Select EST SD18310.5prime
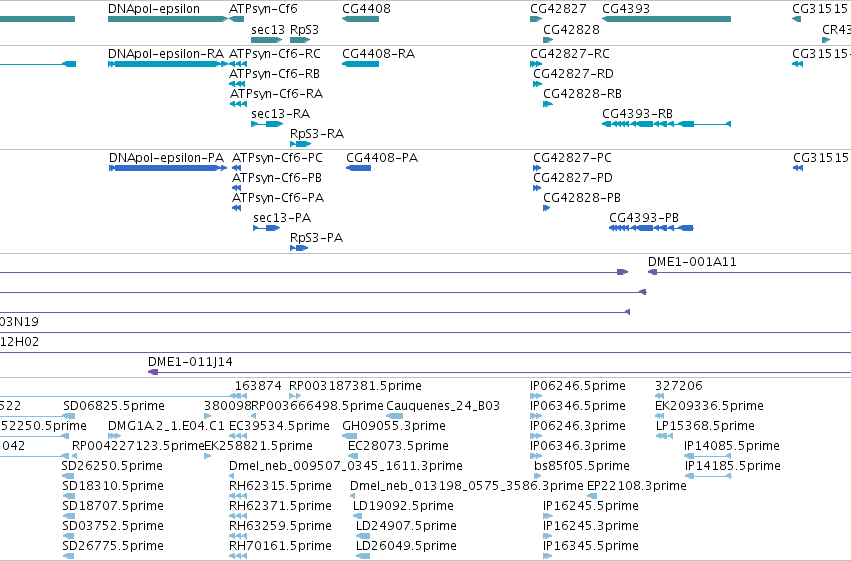Image resolution: width=851 pixels, height=561 pixels. [69, 496]
